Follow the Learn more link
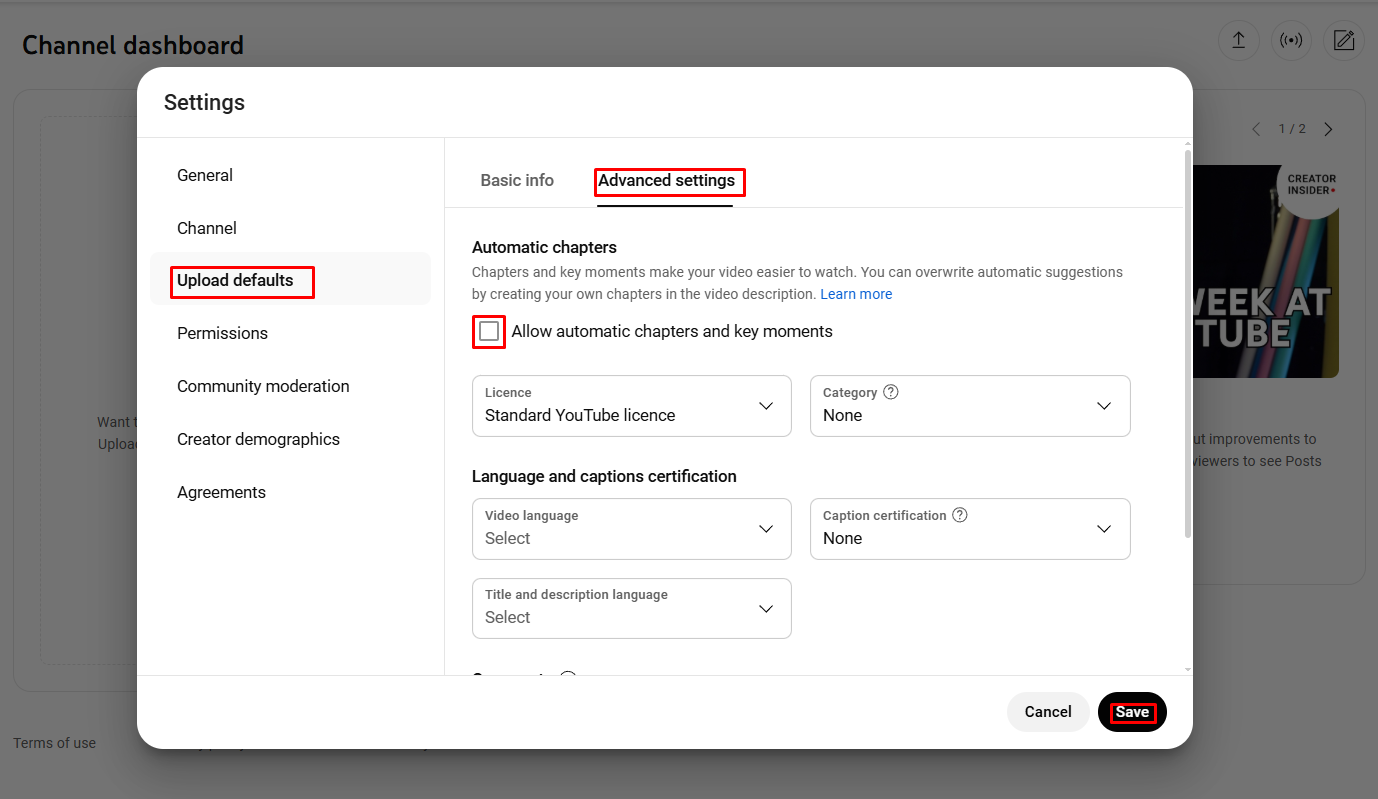This screenshot has height=799, width=1378. (856, 294)
